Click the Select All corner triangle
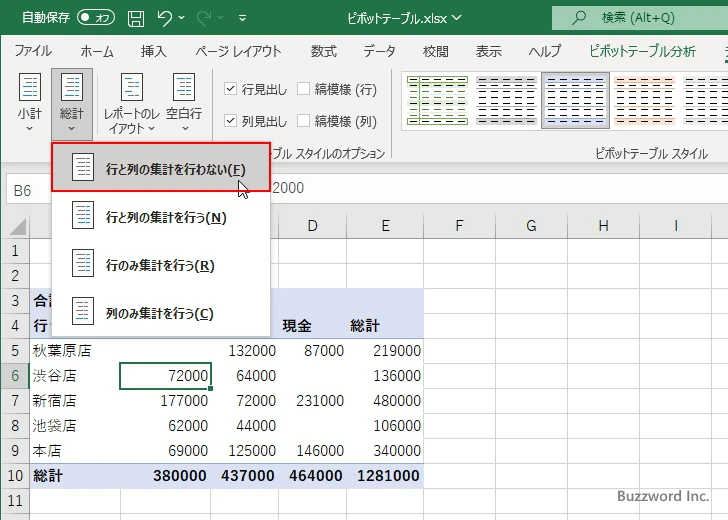Image resolution: width=728 pixels, height=520 pixels. click(x=18, y=226)
